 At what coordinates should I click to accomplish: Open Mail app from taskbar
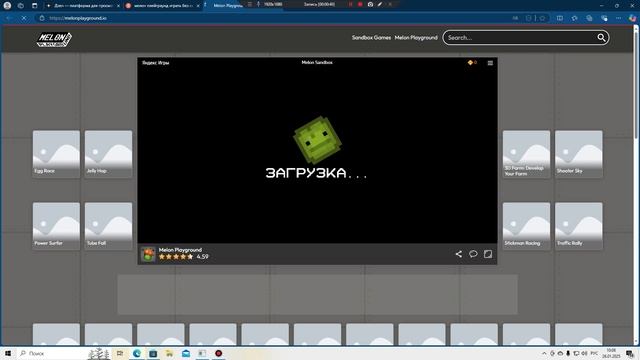186,353
